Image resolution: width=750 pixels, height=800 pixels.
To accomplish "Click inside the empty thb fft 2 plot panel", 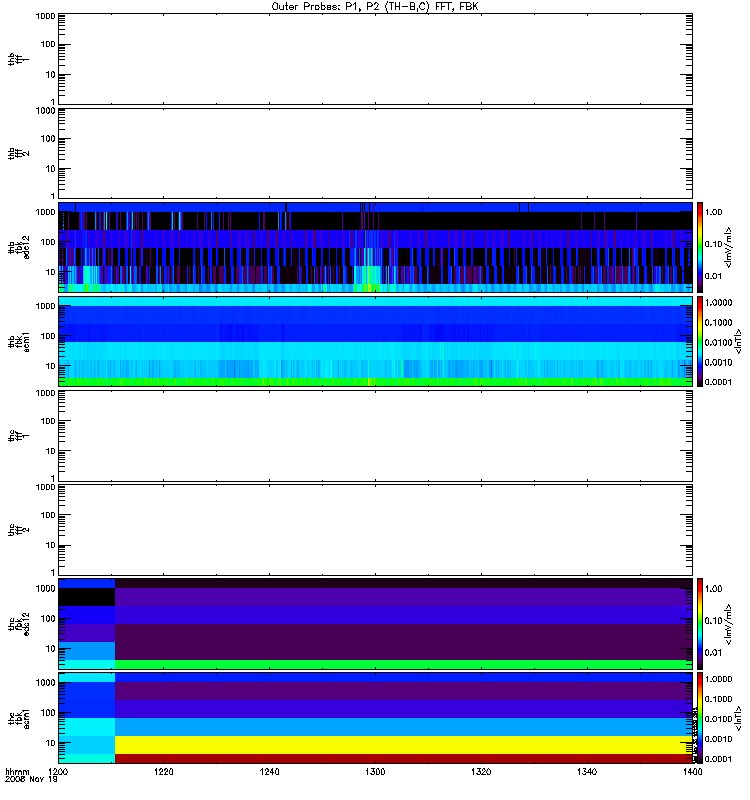I will click(x=375, y=154).
